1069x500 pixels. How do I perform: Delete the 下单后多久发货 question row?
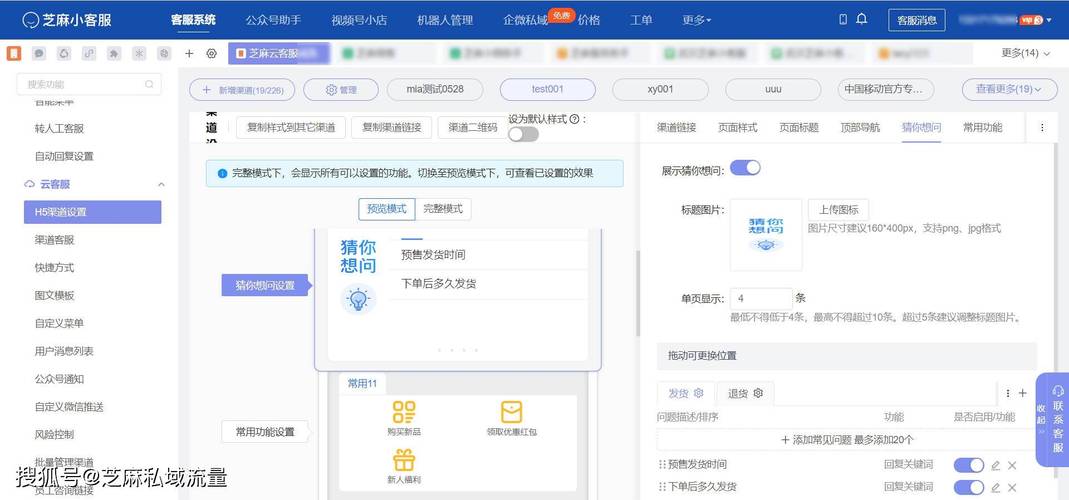point(1012,488)
